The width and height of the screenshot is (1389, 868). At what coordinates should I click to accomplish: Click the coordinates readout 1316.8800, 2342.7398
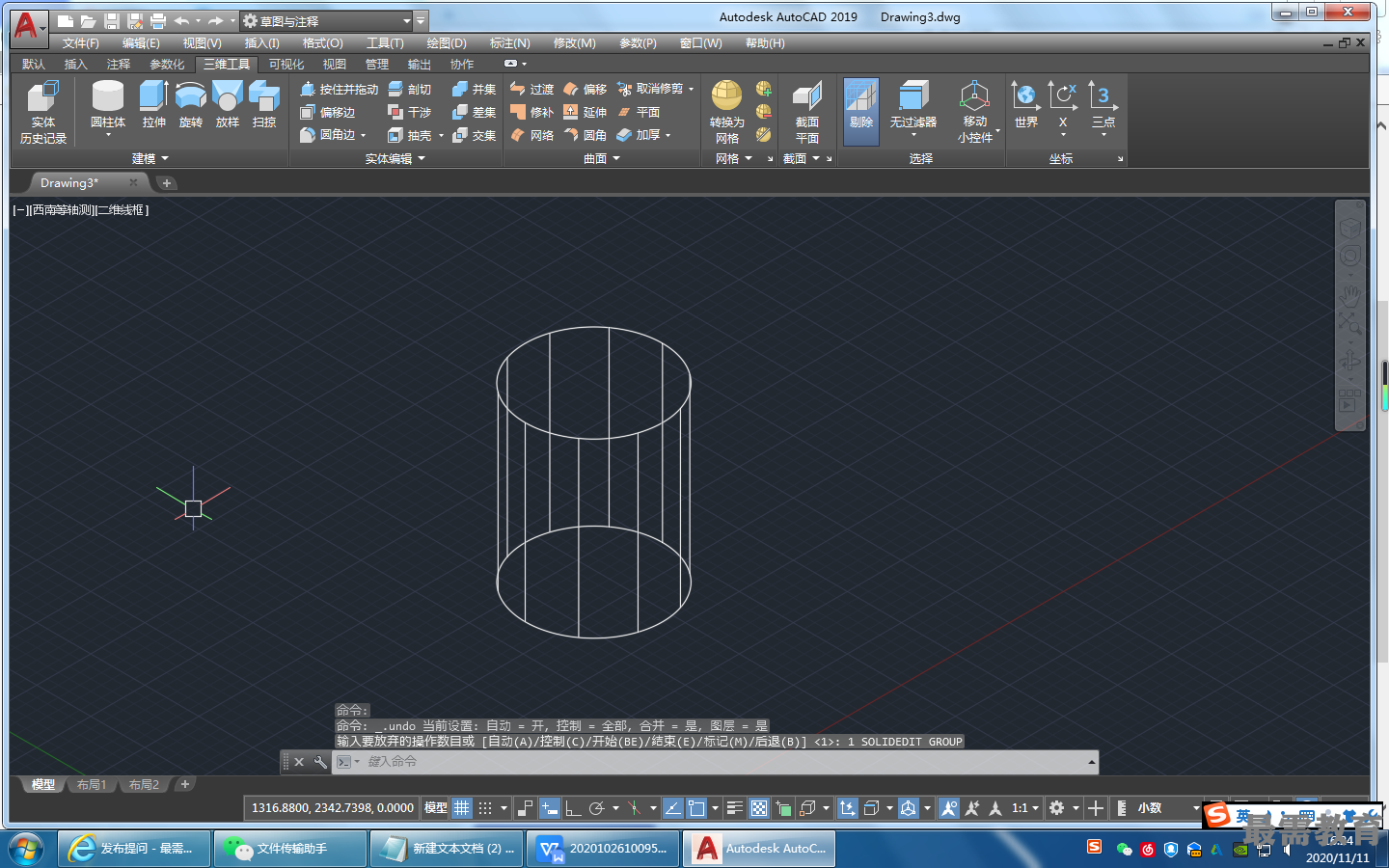coord(333,808)
